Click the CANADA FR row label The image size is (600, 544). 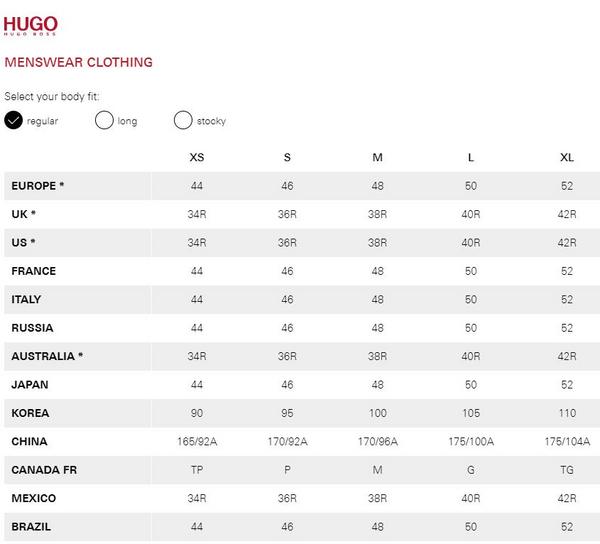coord(44,469)
